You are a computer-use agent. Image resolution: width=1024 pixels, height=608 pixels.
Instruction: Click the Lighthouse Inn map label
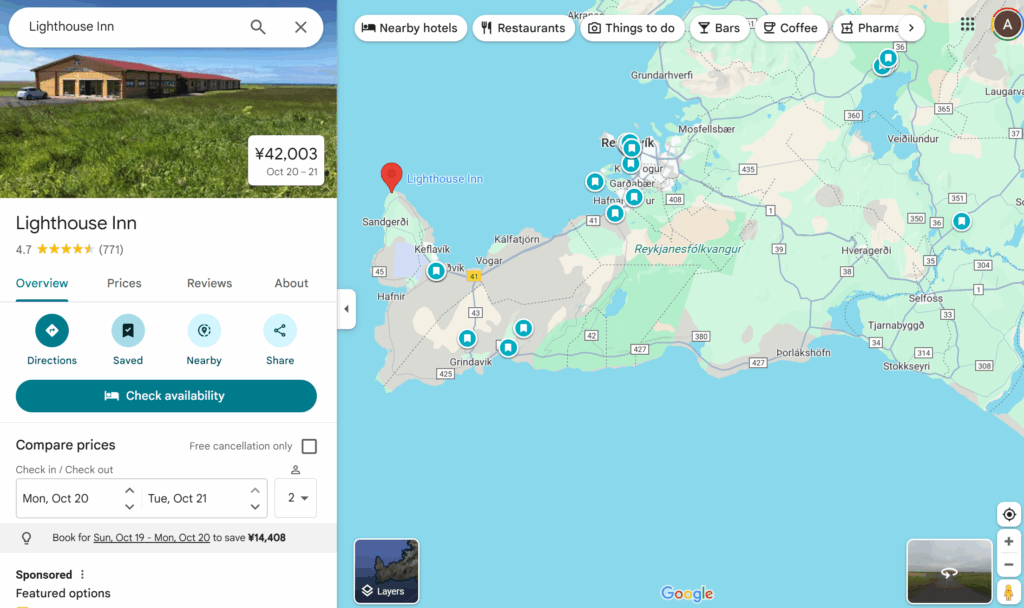[x=445, y=179]
